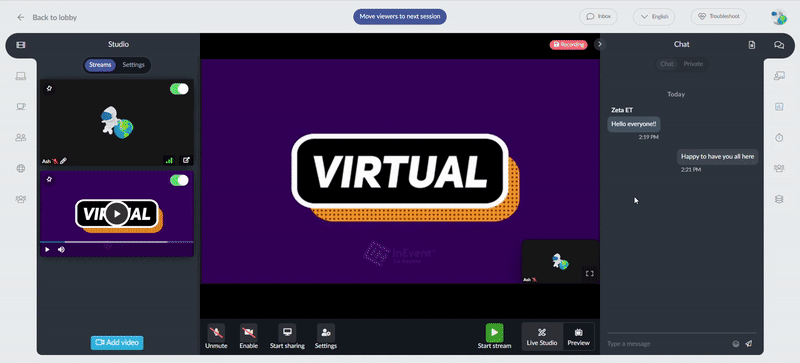Open the Troubleshoot button
Screen dimensions: 800x363
click(718, 16)
